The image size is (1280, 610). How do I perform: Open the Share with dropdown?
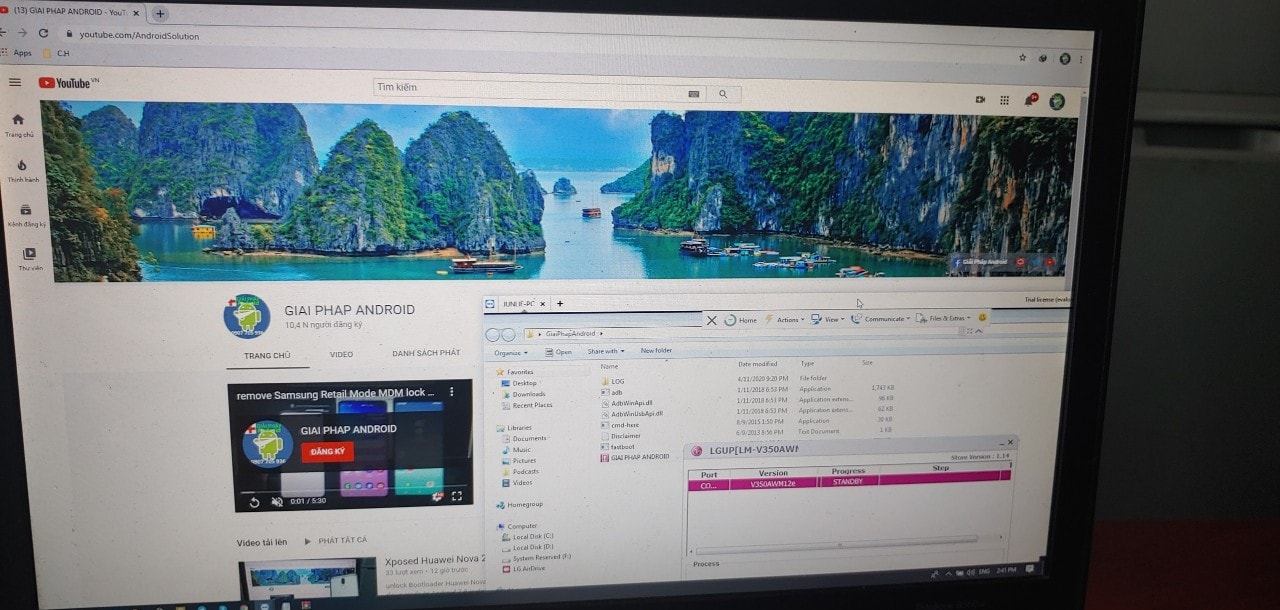[x=606, y=351]
